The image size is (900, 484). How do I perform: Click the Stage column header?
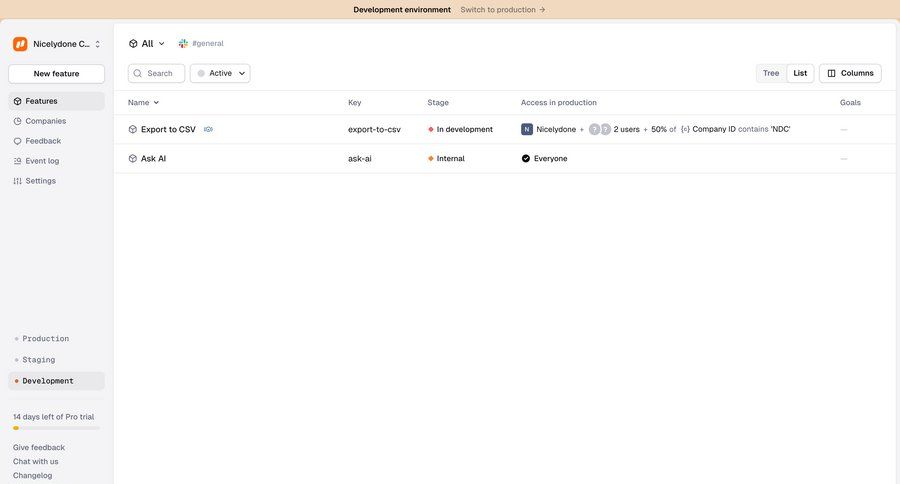(x=438, y=103)
